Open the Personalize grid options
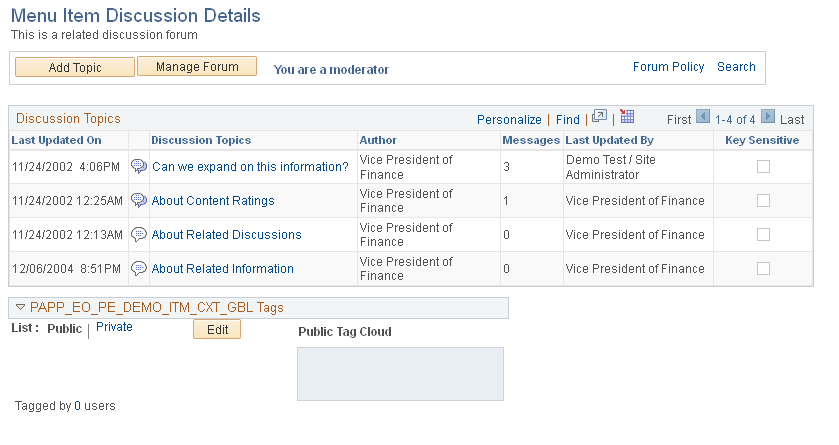 pos(509,119)
